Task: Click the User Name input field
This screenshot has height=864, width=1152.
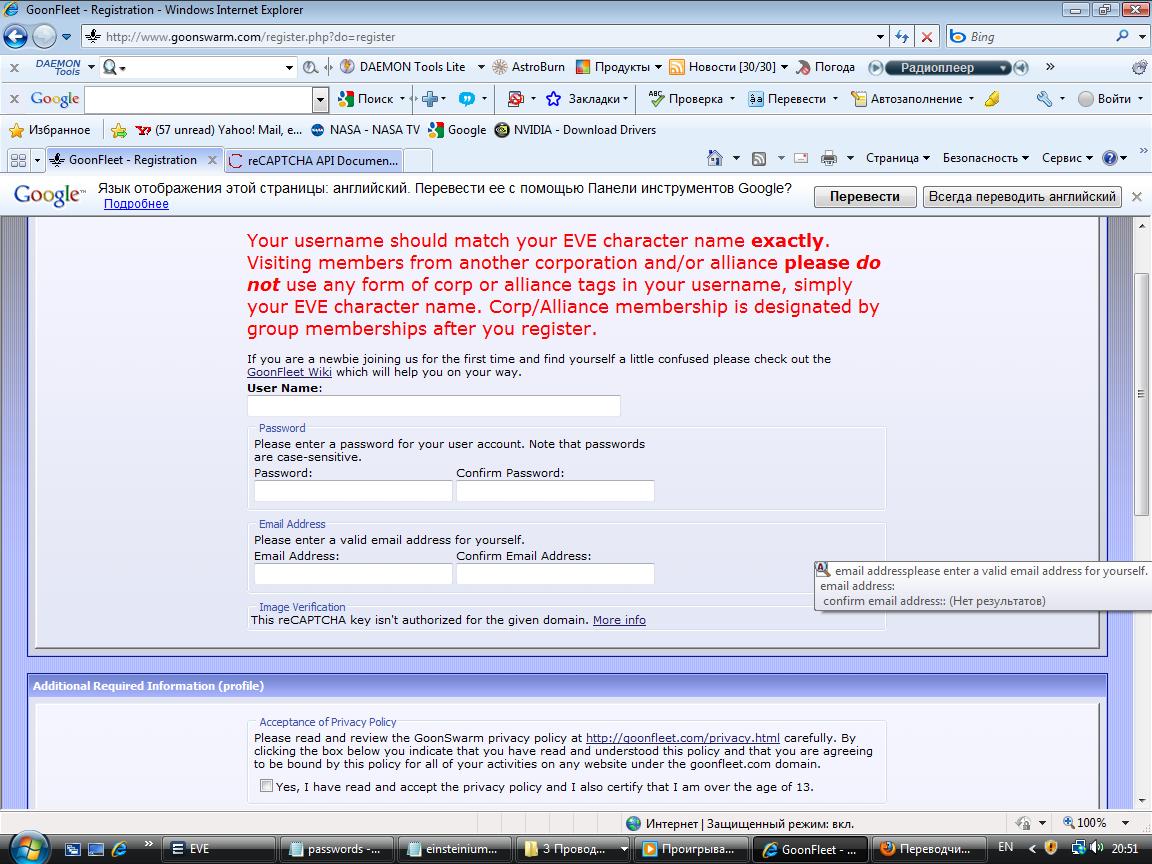Action: point(433,406)
